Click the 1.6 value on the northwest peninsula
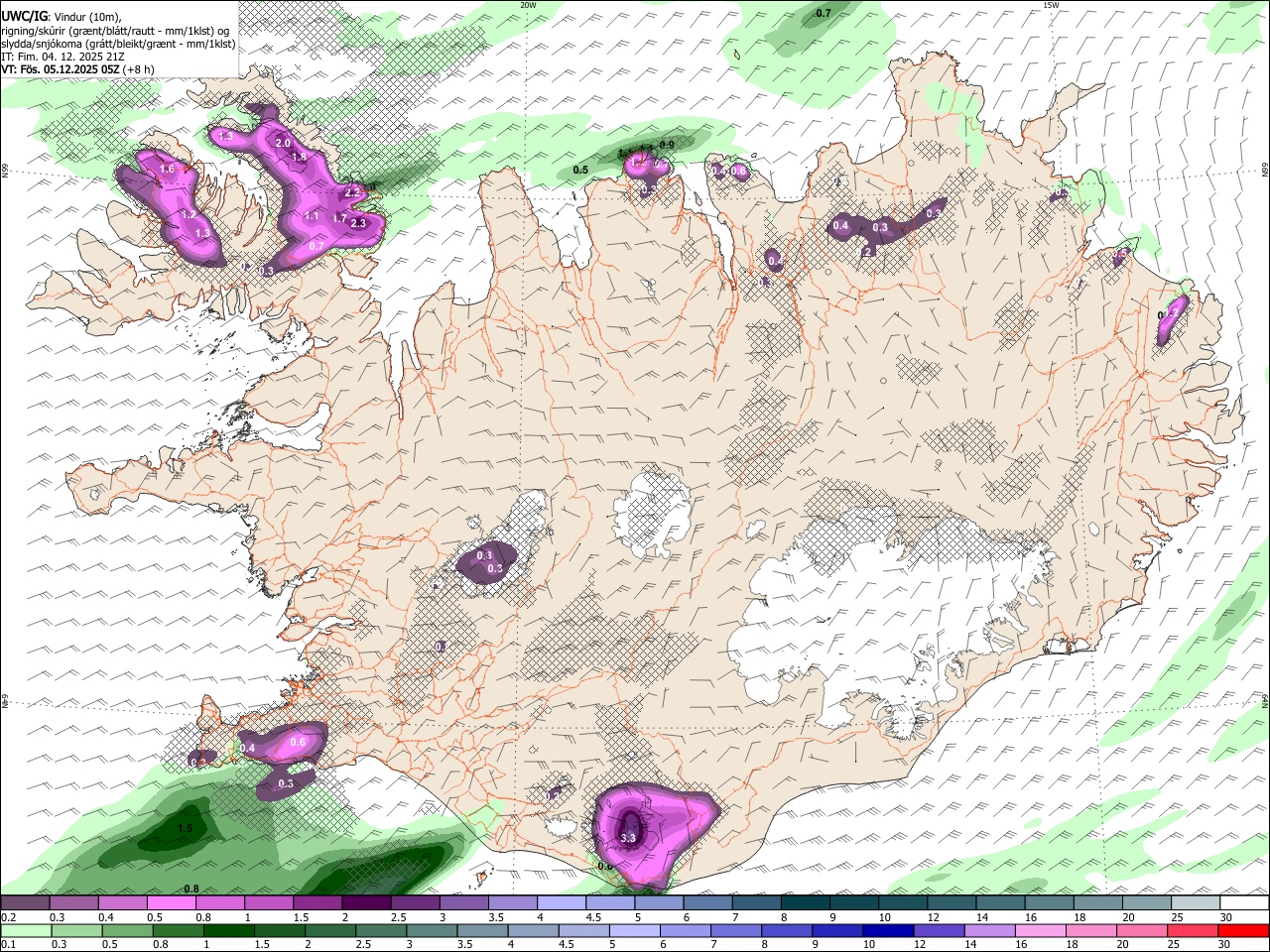This screenshot has height=952, width=1270. [167, 170]
